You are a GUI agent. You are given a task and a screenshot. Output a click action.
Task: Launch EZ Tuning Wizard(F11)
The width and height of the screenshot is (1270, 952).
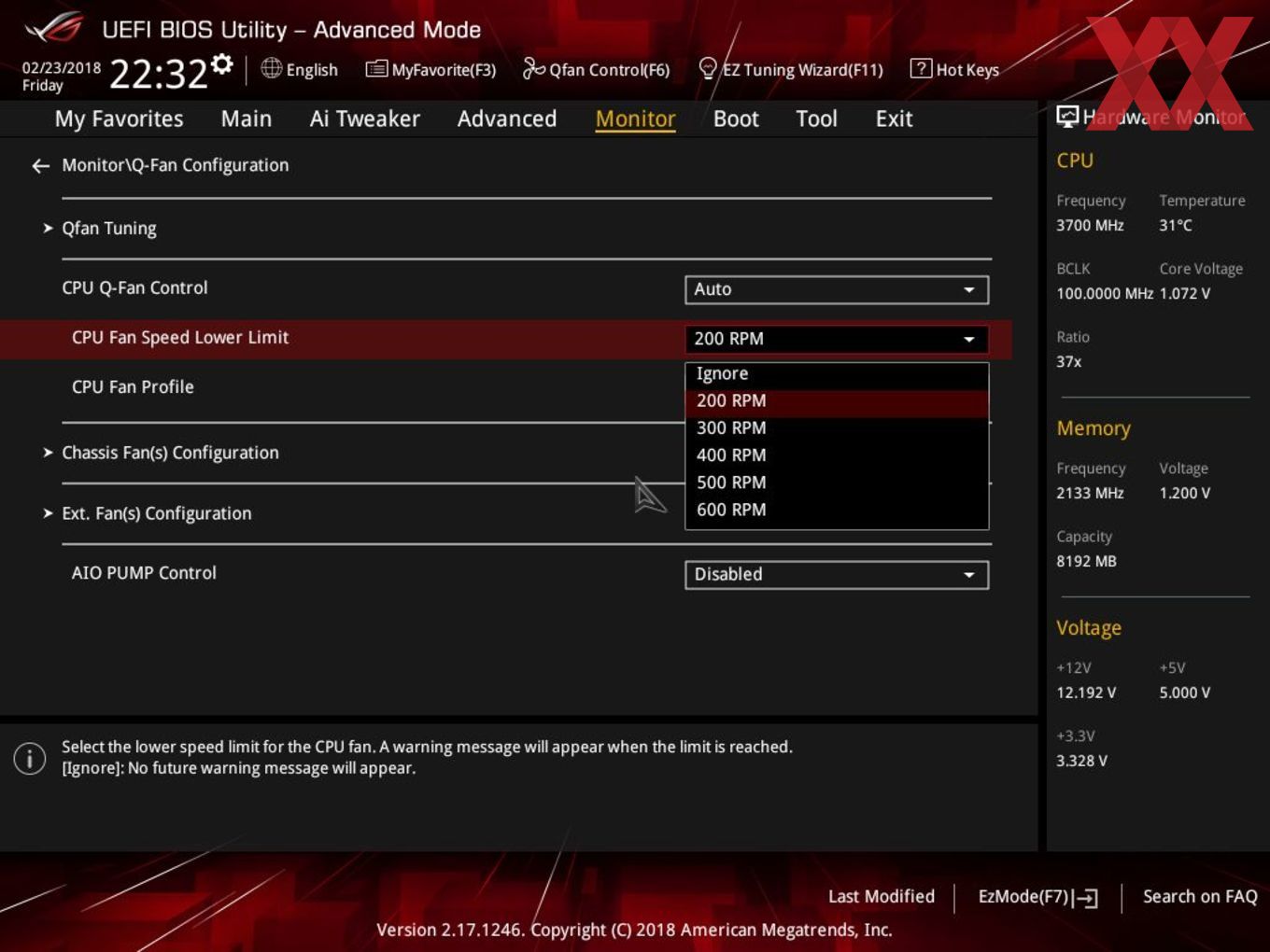[790, 70]
